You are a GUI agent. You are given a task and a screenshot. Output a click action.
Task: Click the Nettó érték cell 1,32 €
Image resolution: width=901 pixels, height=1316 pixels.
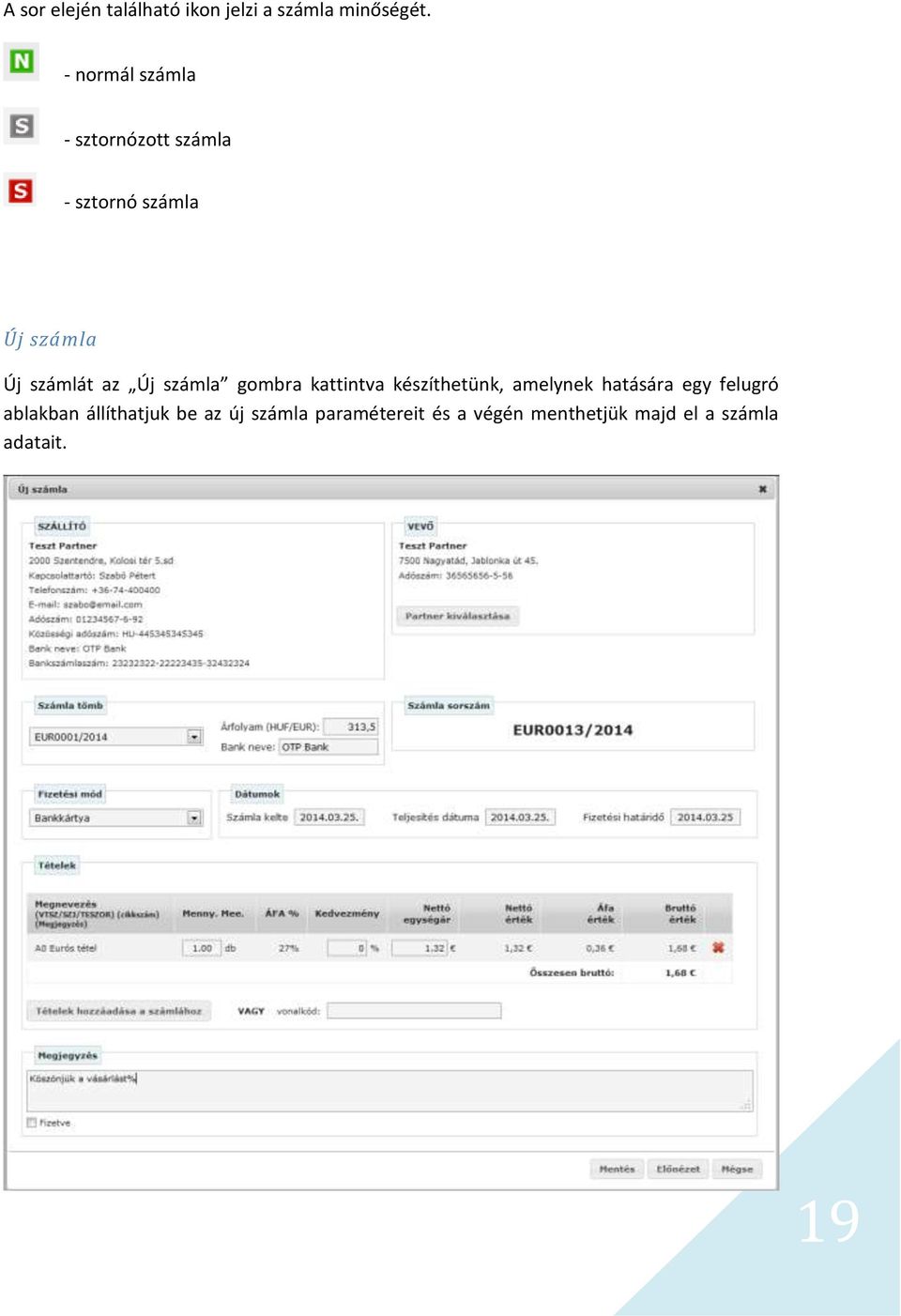518,948
